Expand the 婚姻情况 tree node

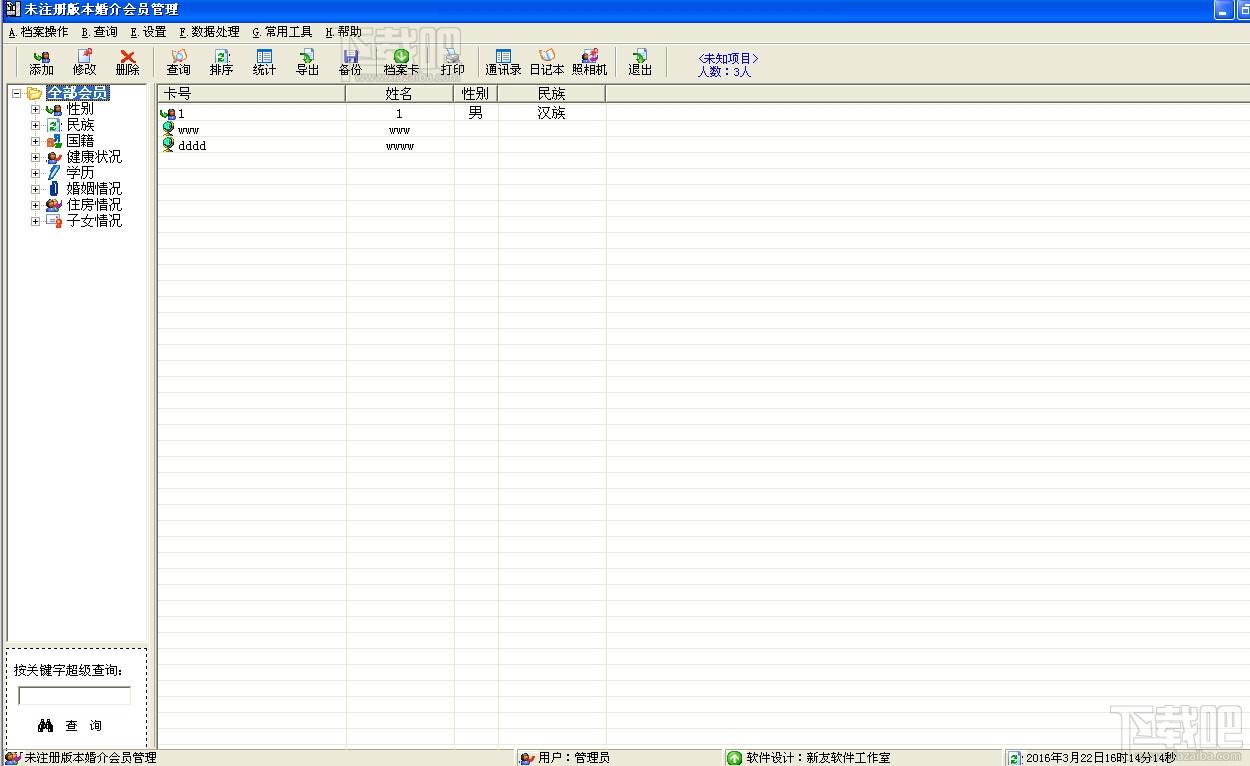point(36,189)
